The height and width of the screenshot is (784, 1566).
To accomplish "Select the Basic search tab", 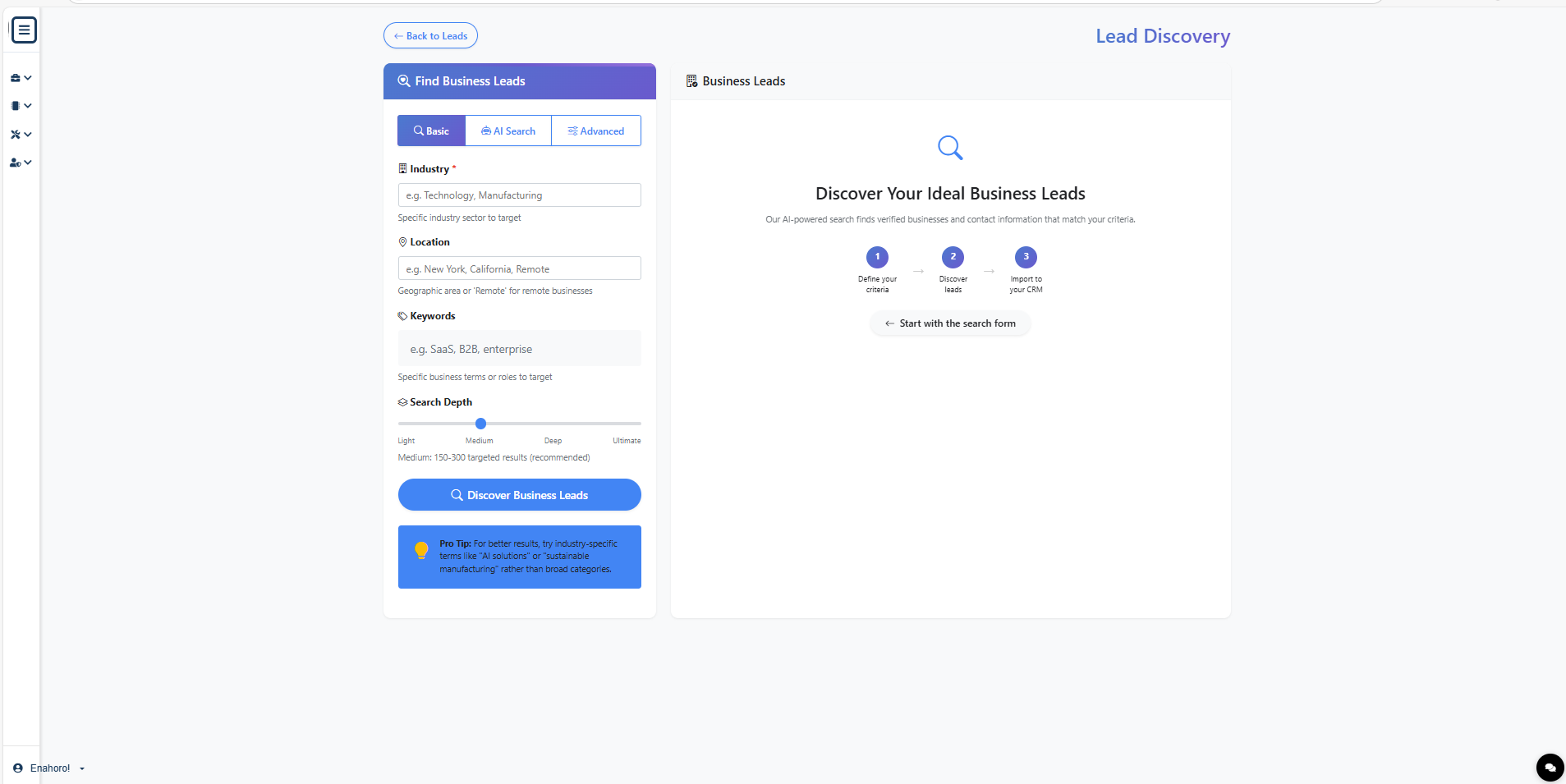I will pos(431,131).
